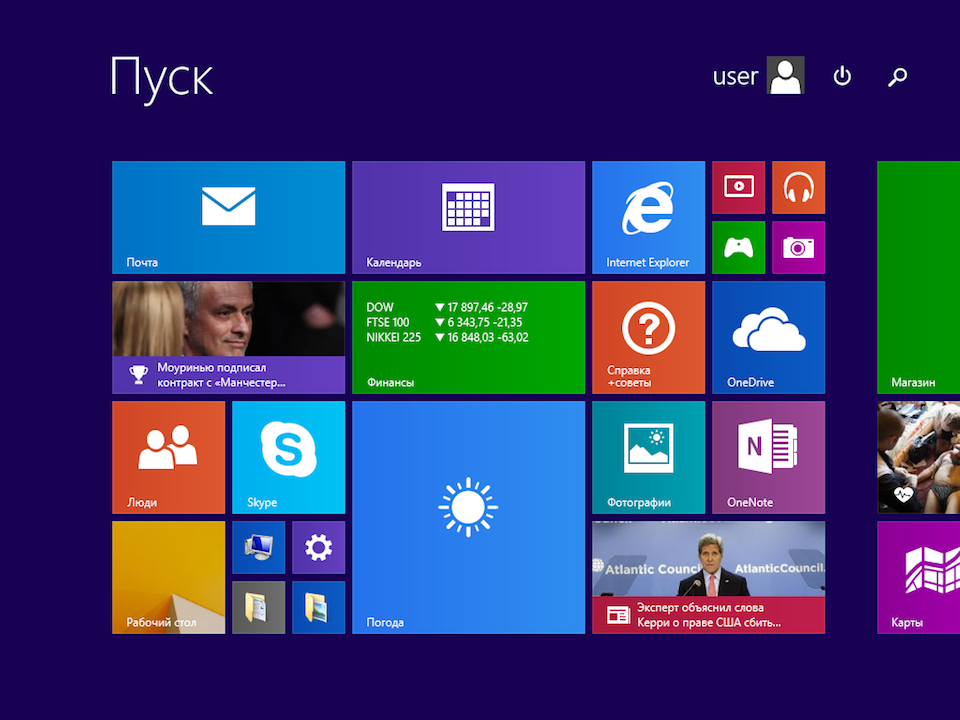This screenshot has height=720, width=960.
Task: Open the Health & Fitness heart tile
Action: (918, 457)
